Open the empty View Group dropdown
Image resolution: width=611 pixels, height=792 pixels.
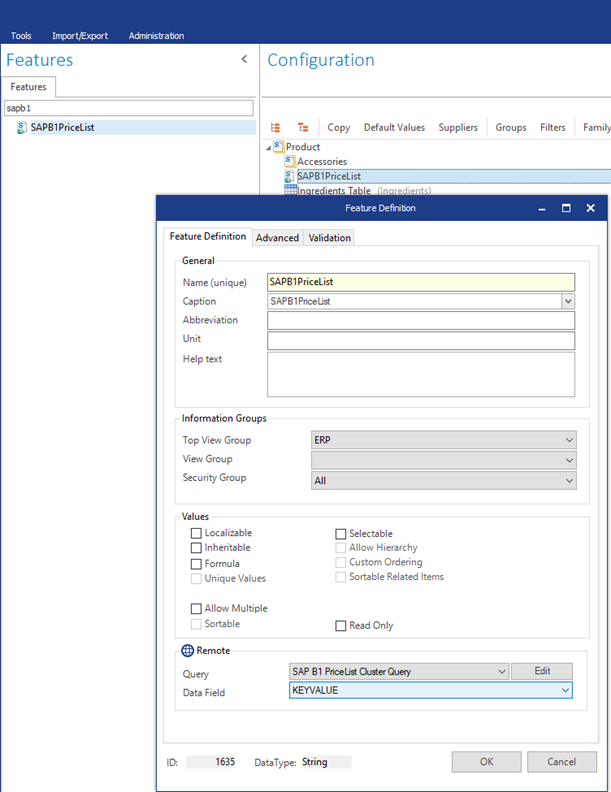(443, 460)
